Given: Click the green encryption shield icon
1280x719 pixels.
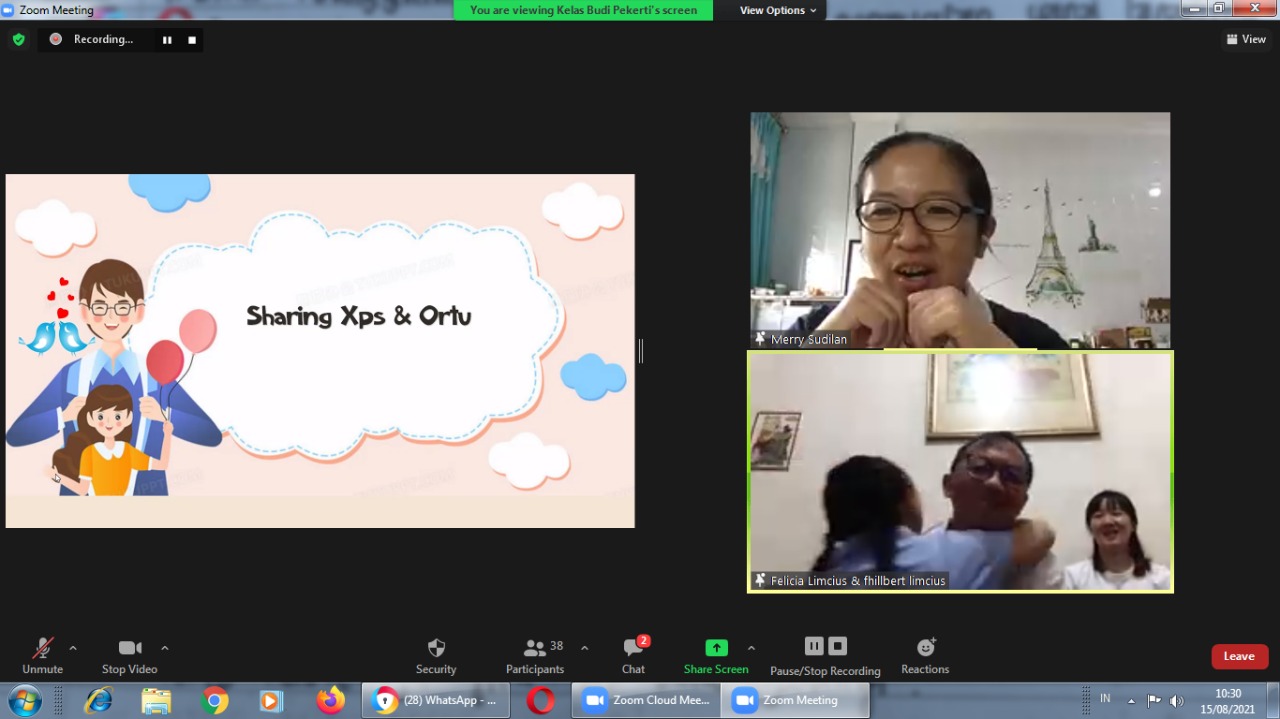Looking at the screenshot, I should 18,40.
